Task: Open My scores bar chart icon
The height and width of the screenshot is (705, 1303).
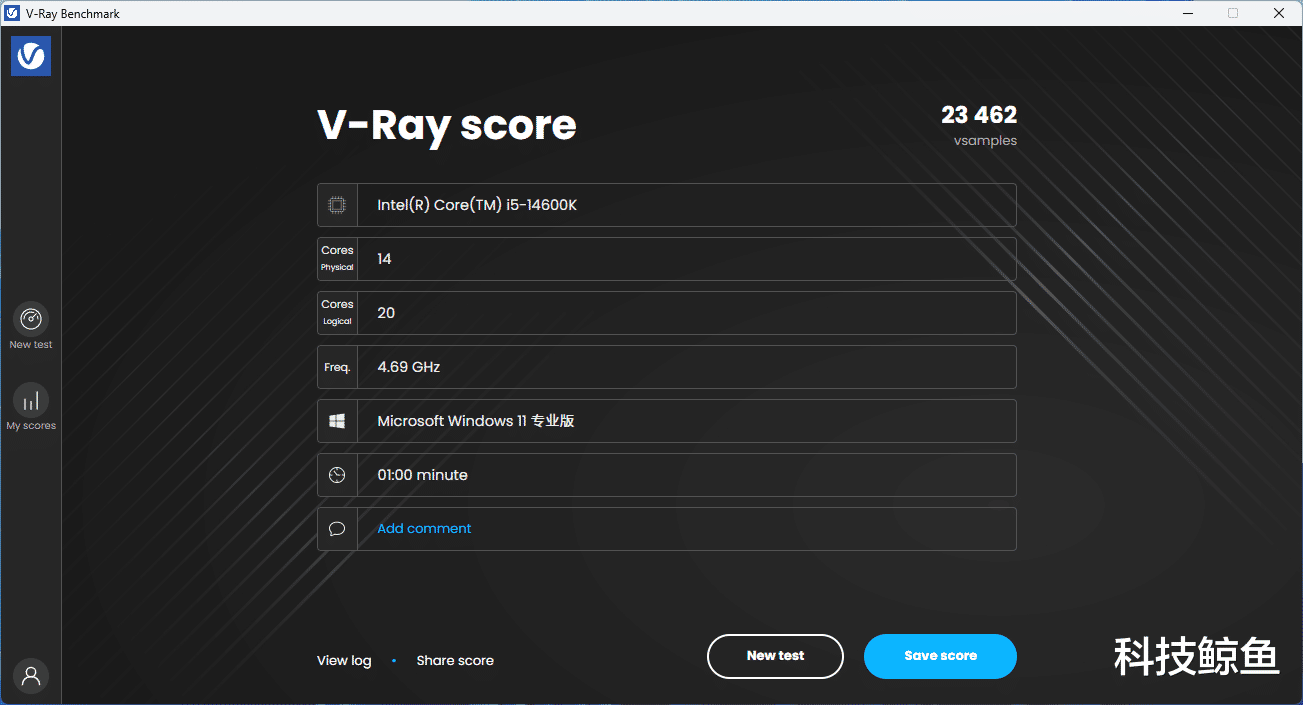Action: [31, 400]
